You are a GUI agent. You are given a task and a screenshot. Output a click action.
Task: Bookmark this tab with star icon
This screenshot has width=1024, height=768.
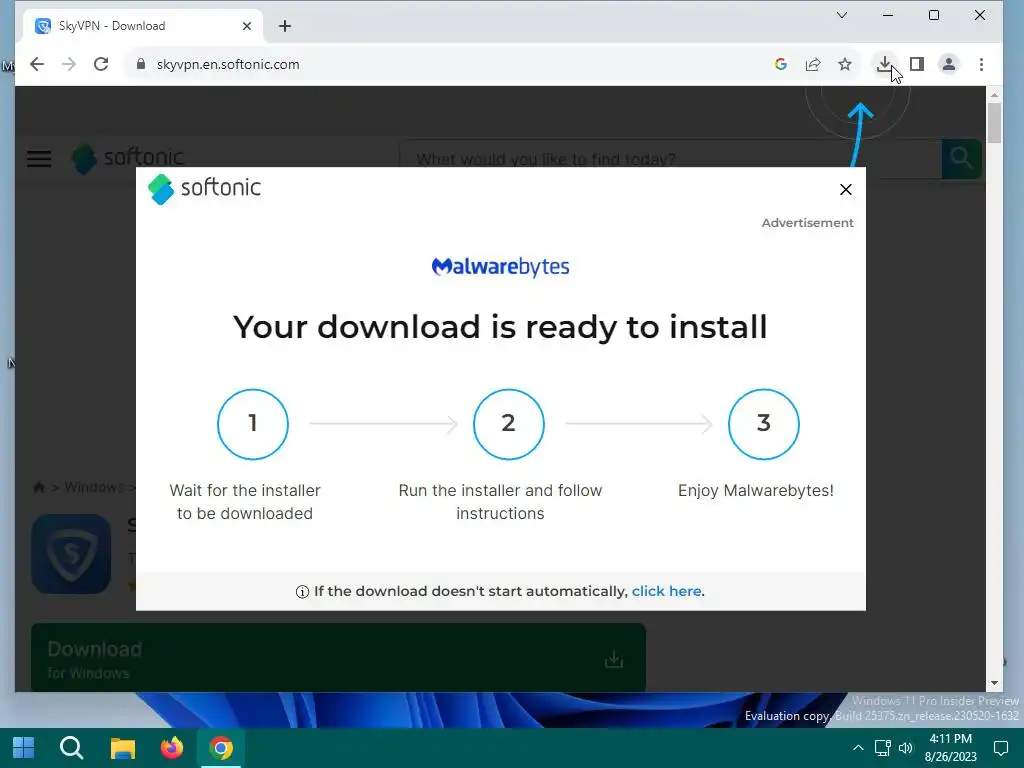845,64
